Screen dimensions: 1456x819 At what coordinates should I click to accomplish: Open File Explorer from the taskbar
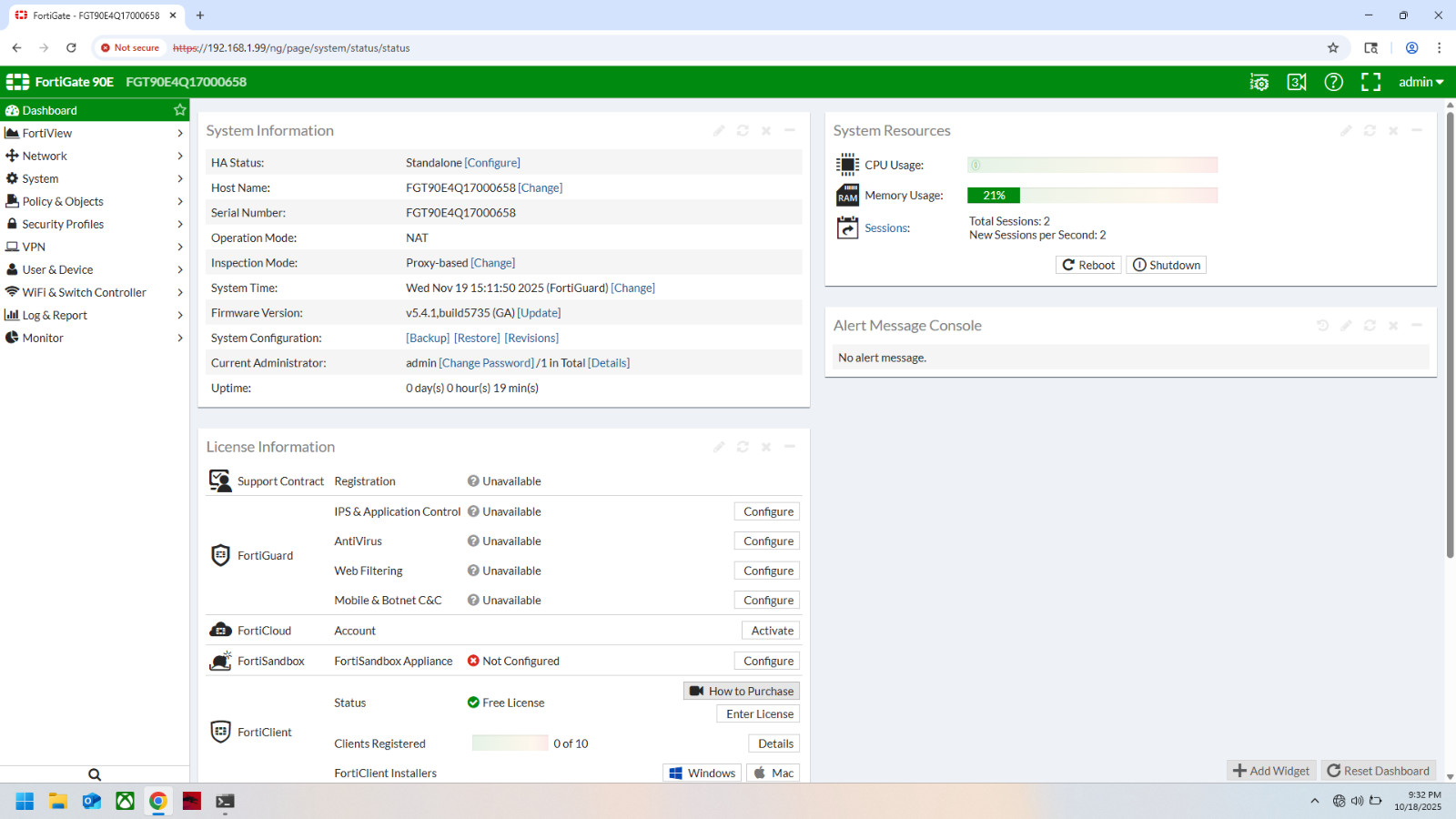pos(58,801)
